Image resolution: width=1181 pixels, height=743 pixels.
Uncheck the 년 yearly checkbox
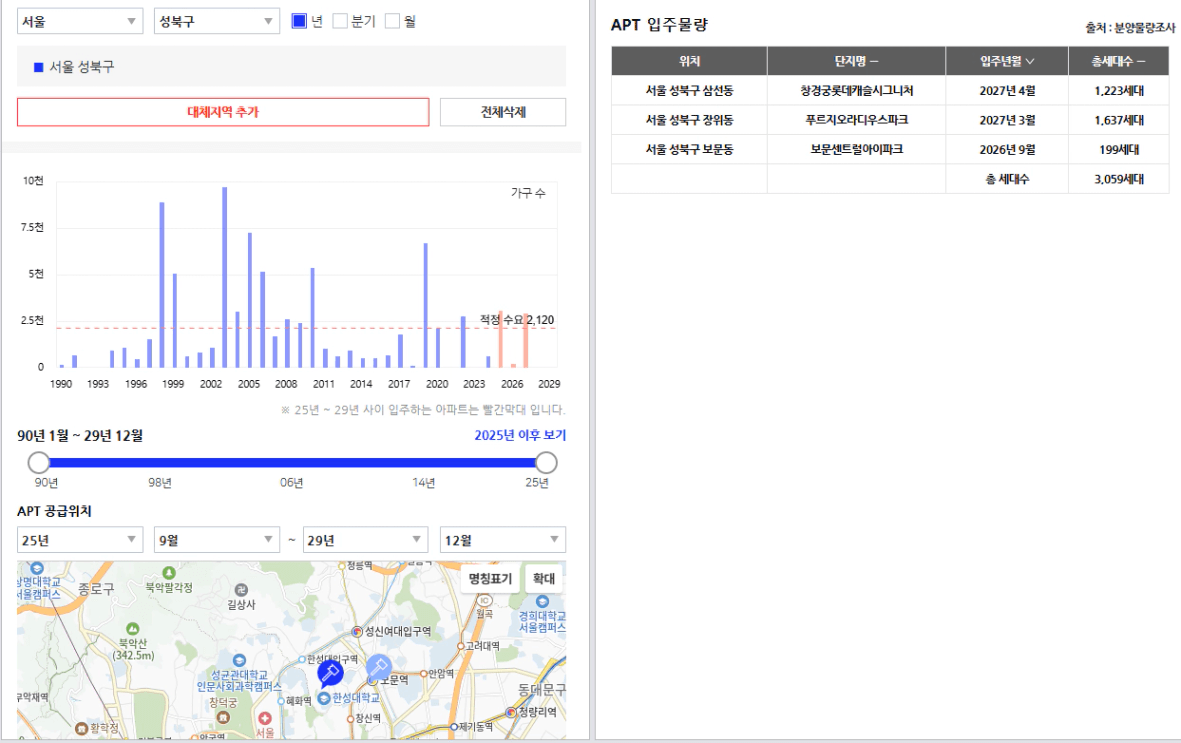(299, 21)
